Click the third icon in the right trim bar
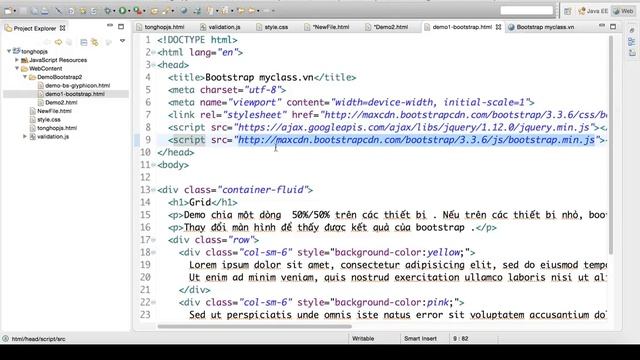This screenshot has height=360, width=640. pos(632,53)
